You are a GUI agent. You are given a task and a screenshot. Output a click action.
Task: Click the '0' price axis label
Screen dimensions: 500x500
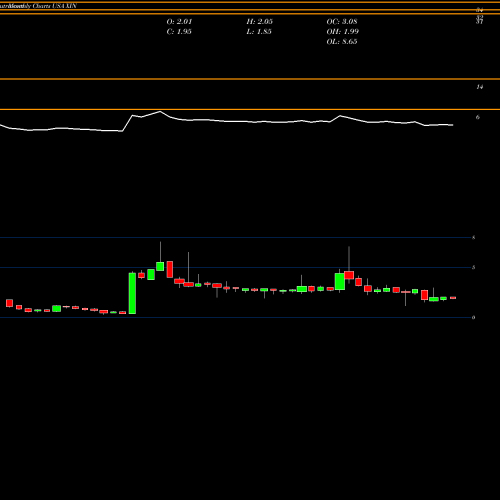[x=473, y=317]
